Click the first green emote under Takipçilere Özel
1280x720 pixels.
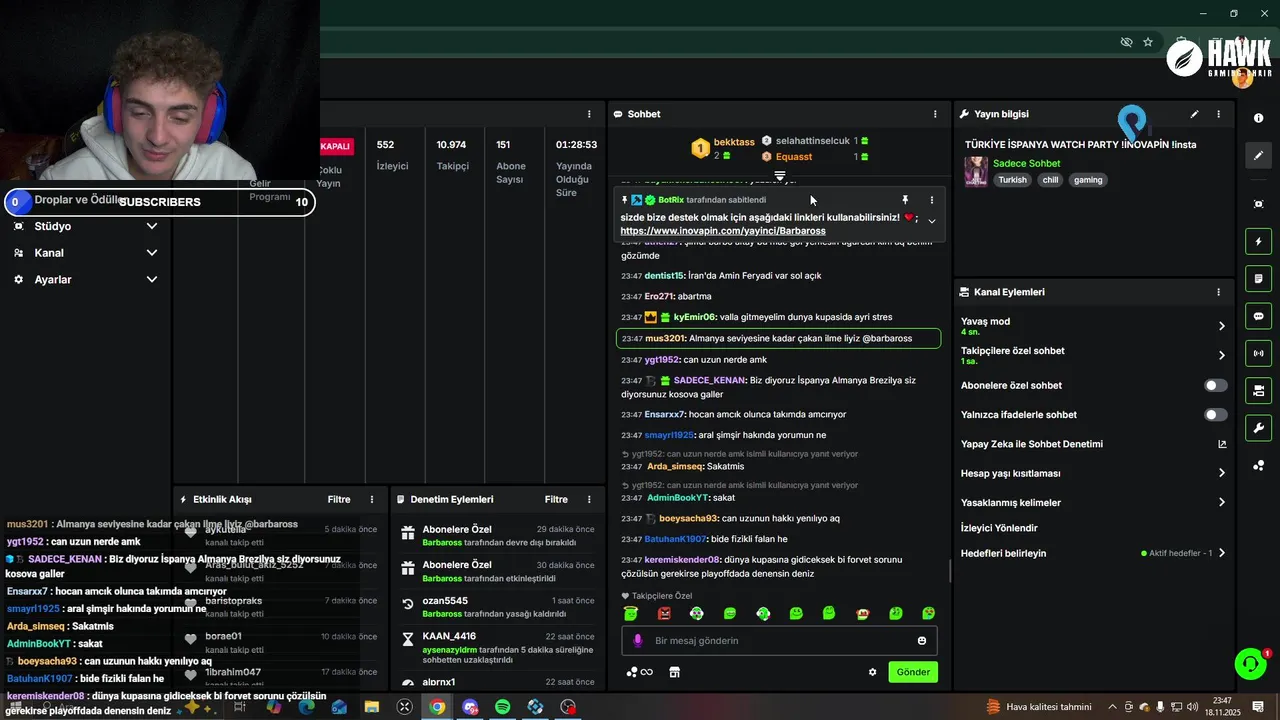[x=631, y=613]
